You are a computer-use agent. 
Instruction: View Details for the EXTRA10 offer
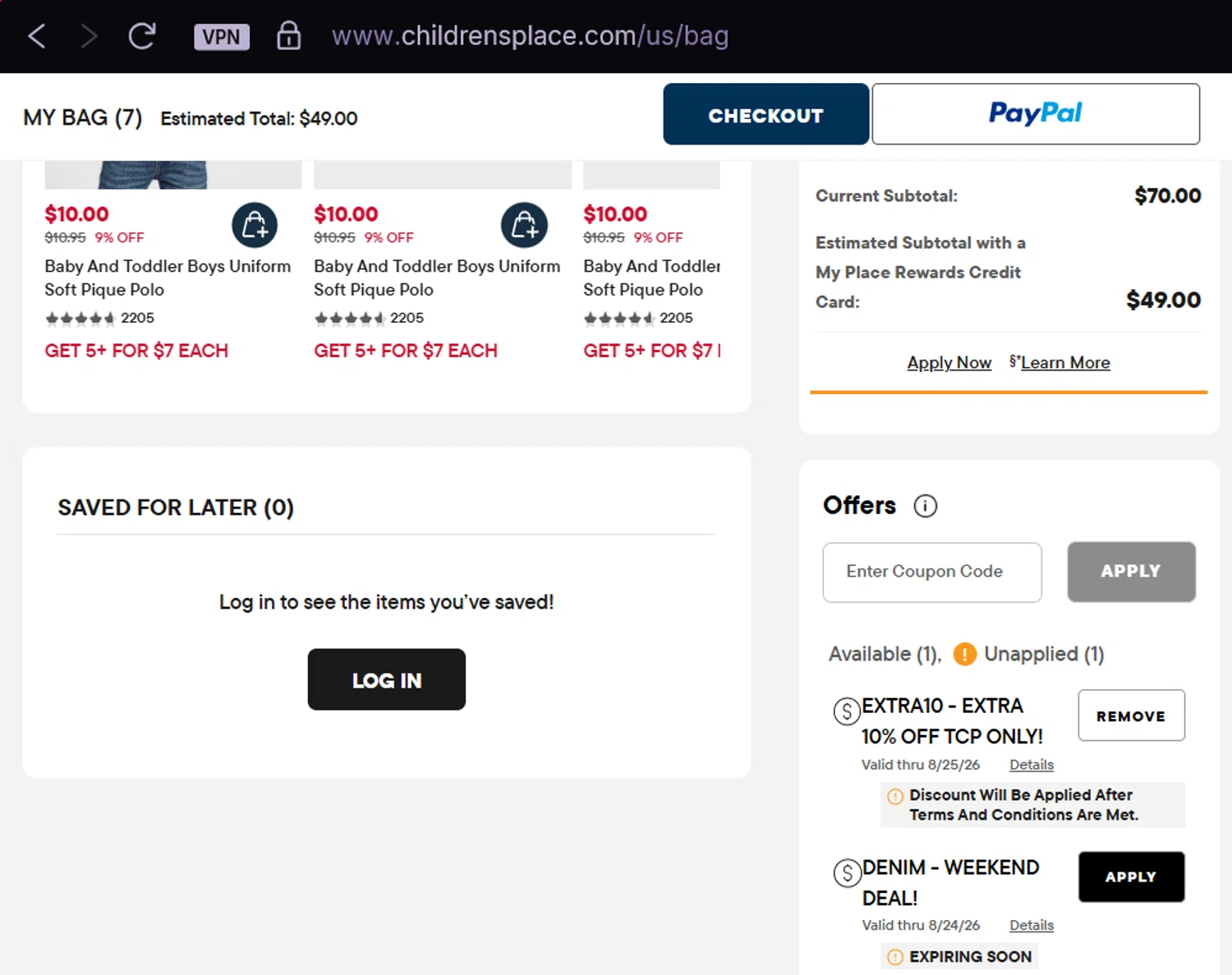(1032, 765)
